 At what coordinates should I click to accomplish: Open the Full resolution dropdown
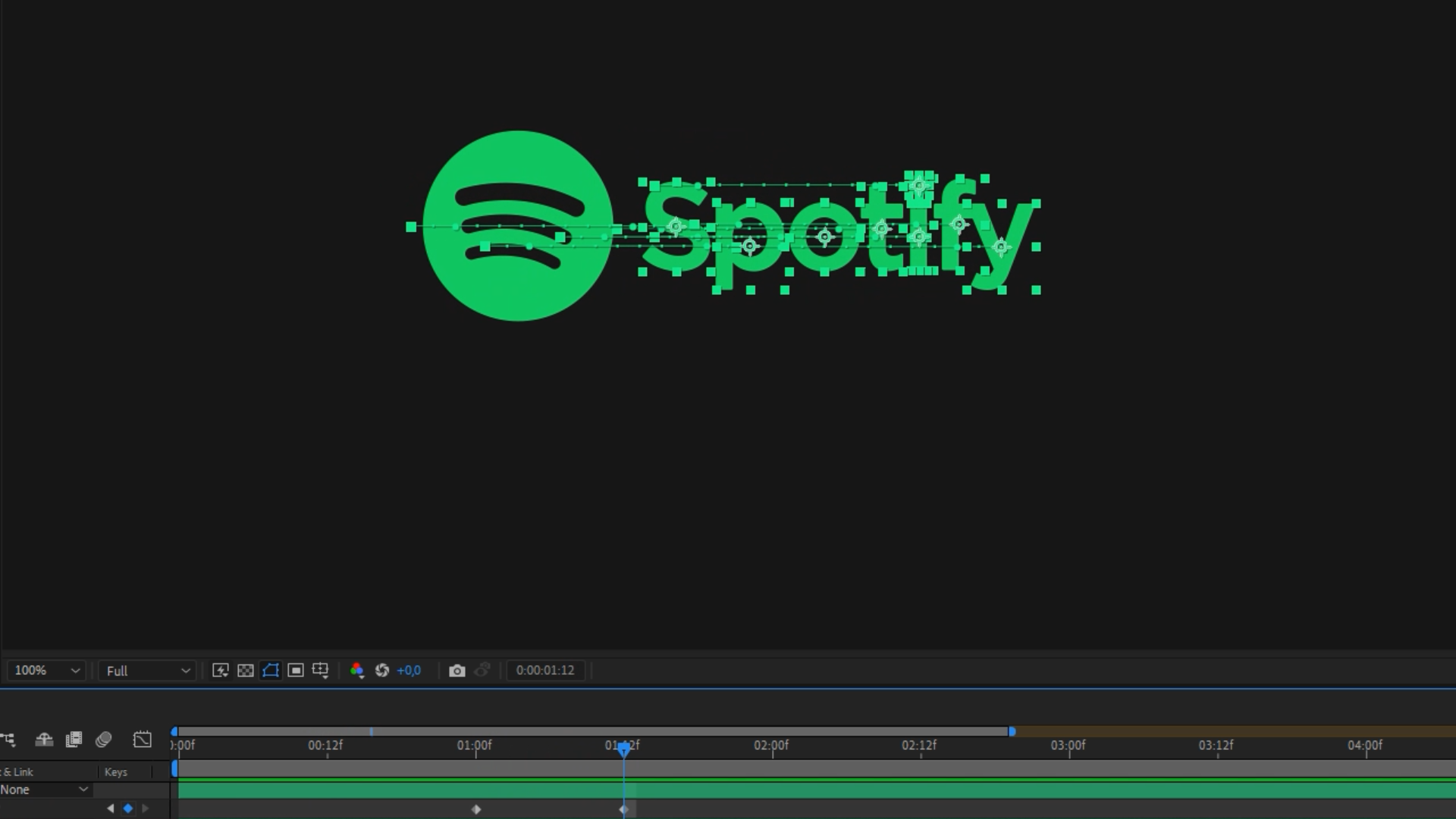click(147, 670)
